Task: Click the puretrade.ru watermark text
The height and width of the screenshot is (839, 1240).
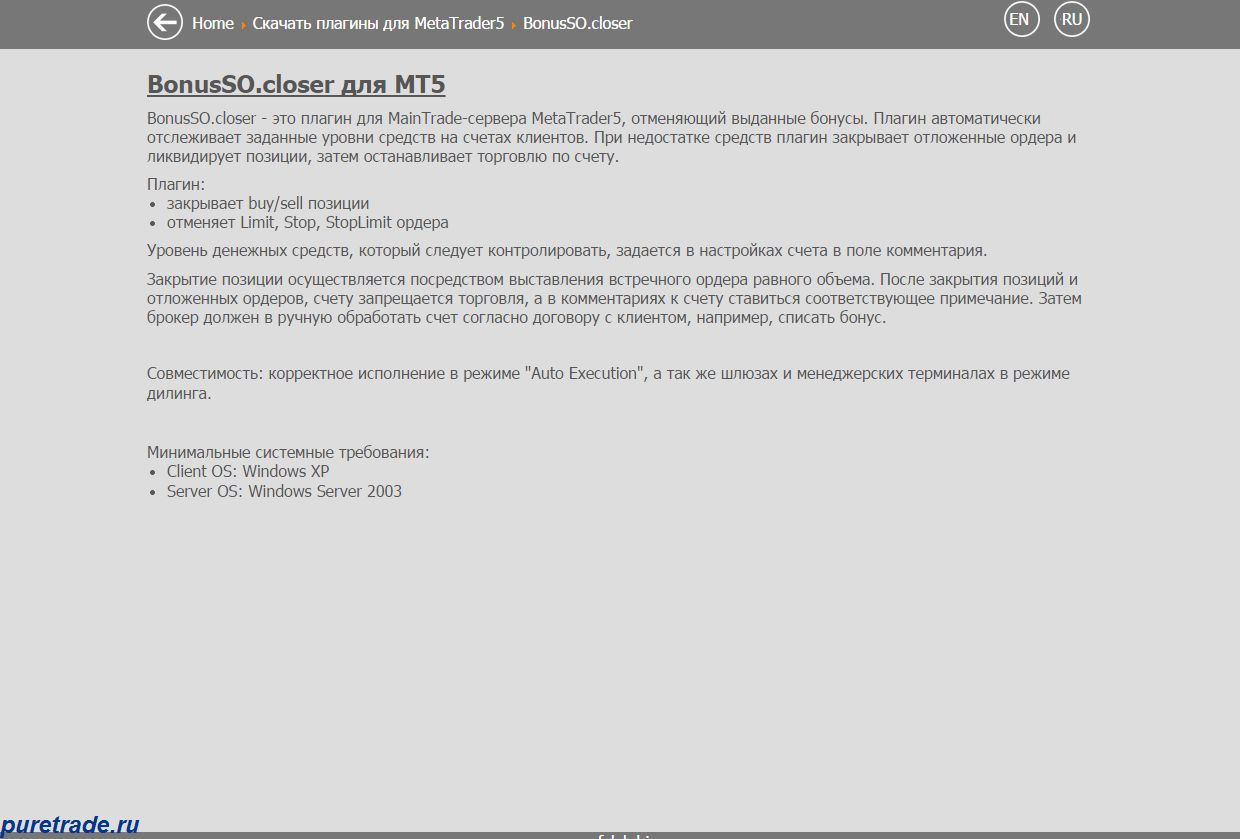Action: pos(70,825)
